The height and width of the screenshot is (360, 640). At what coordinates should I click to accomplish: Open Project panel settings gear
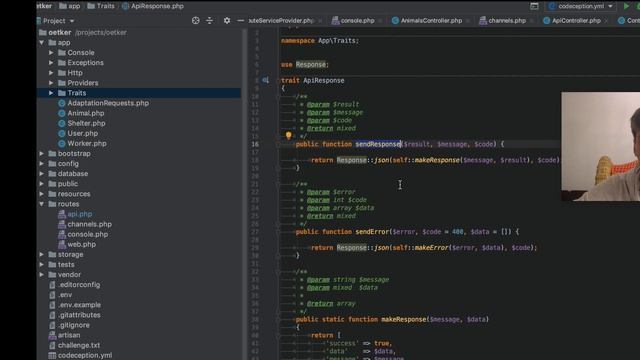[x=227, y=20]
